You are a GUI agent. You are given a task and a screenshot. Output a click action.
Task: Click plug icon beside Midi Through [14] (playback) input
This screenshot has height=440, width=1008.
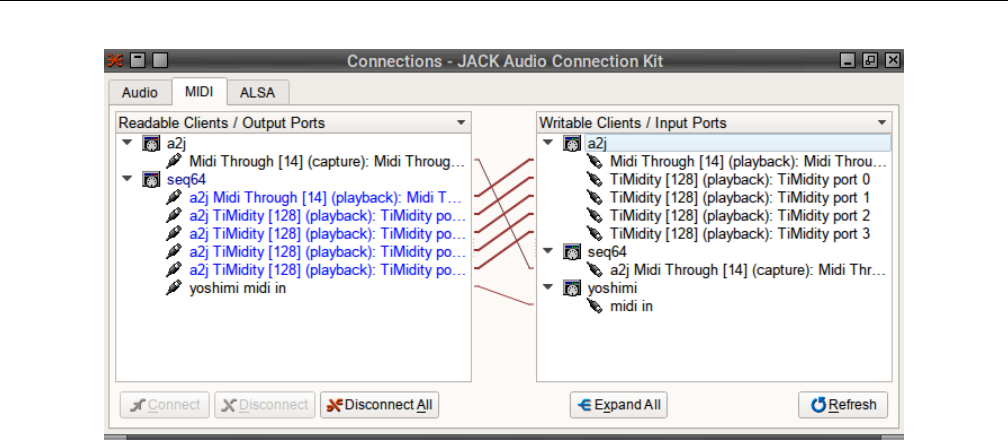tap(594, 161)
